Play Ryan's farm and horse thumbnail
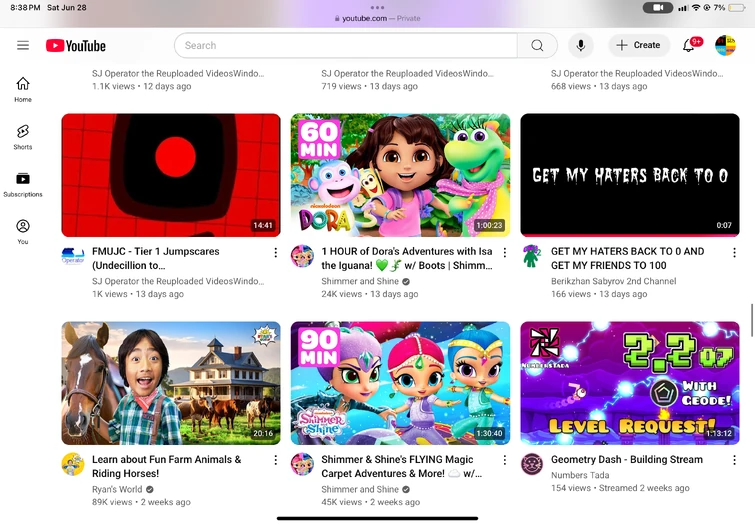Image resolution: width=755 pixels, height=525 pixels. pos(171,383)
